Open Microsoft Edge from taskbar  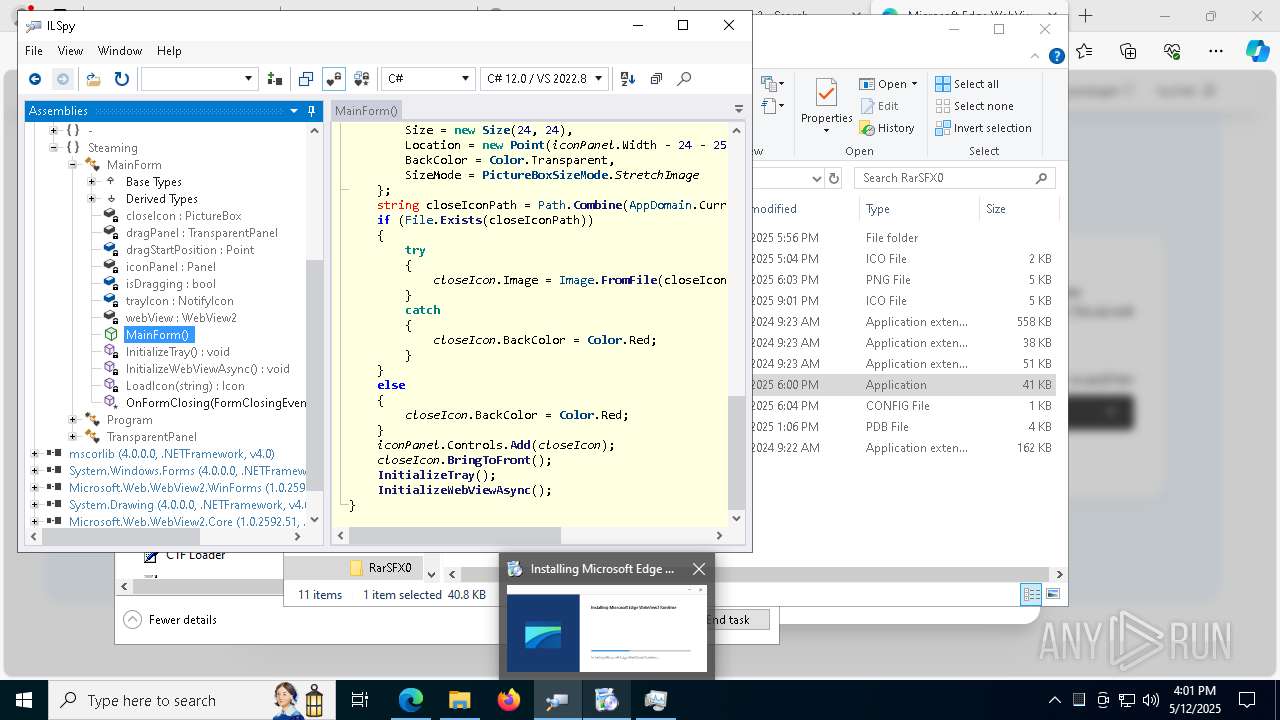(411, 700)
